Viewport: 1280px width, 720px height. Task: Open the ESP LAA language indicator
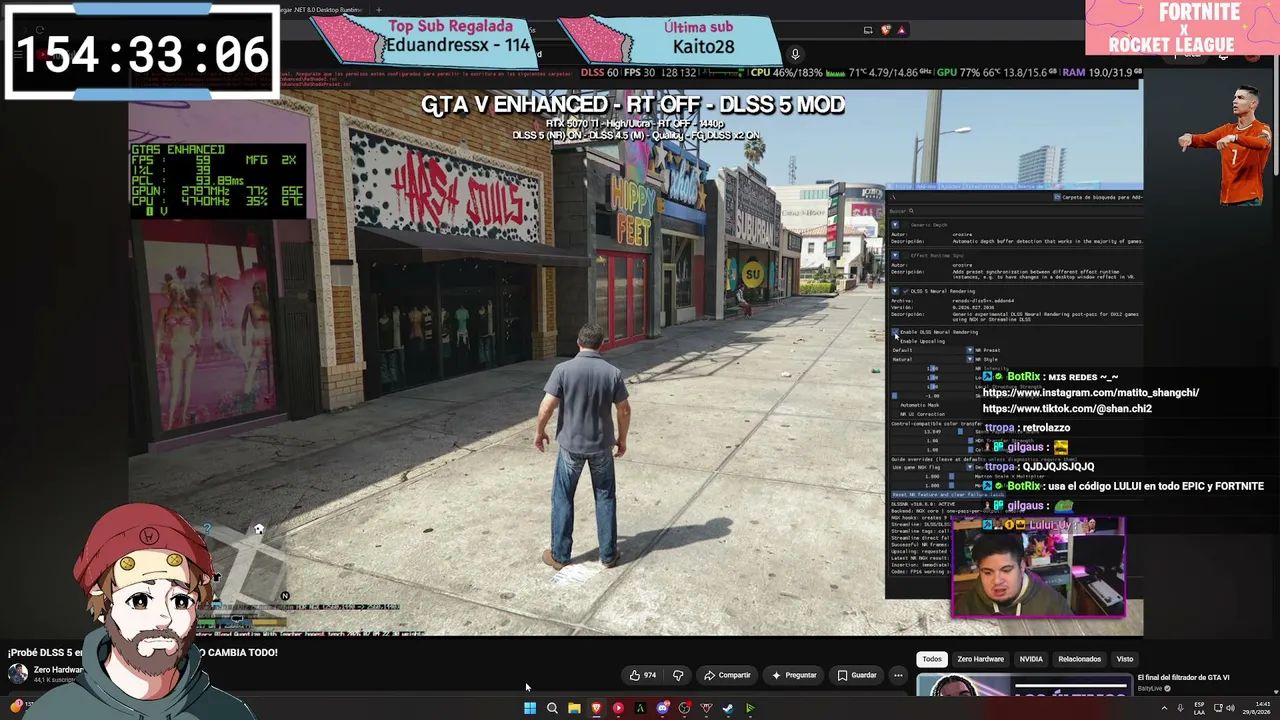(1200, 708)
